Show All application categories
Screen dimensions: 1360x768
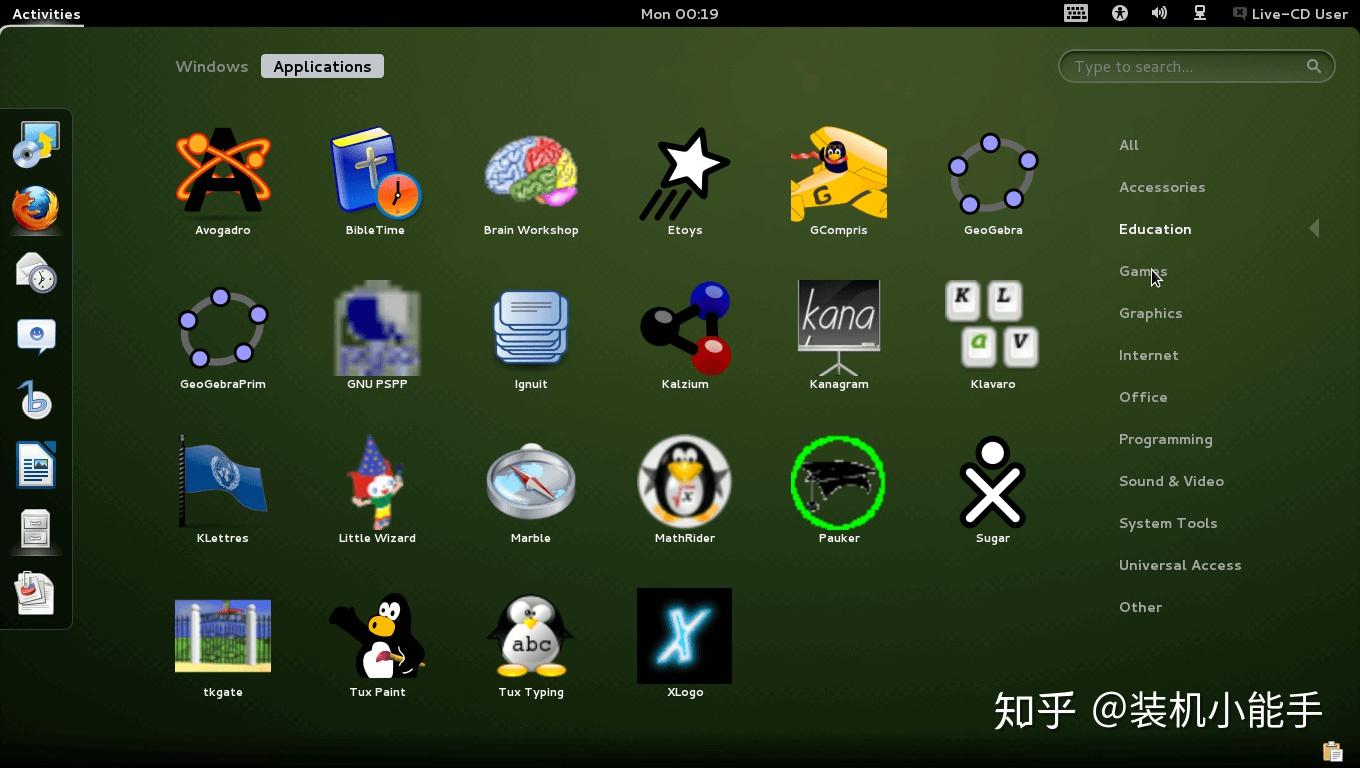(1129, 145)
